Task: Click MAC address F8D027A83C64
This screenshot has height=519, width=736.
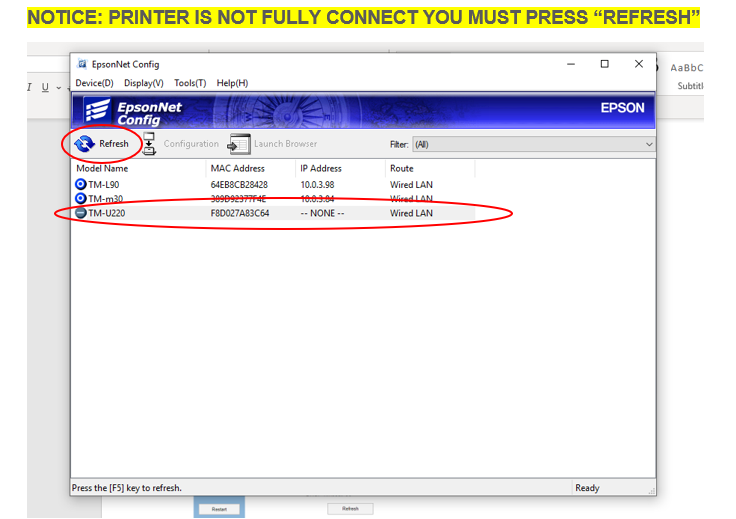Action: point(240,213)
